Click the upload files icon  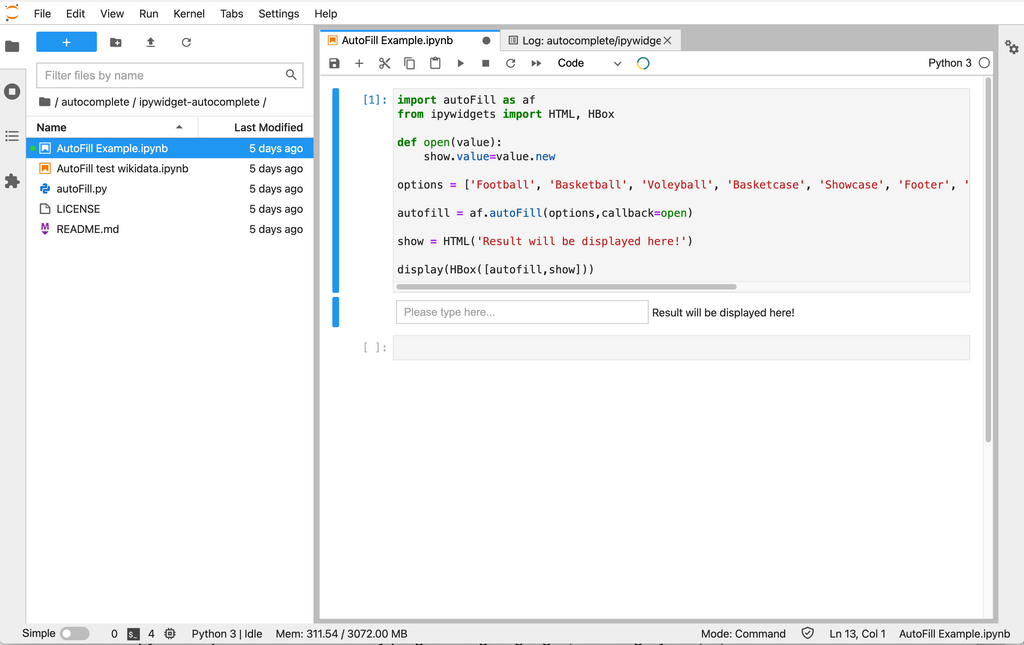click(x=150, y=42)
